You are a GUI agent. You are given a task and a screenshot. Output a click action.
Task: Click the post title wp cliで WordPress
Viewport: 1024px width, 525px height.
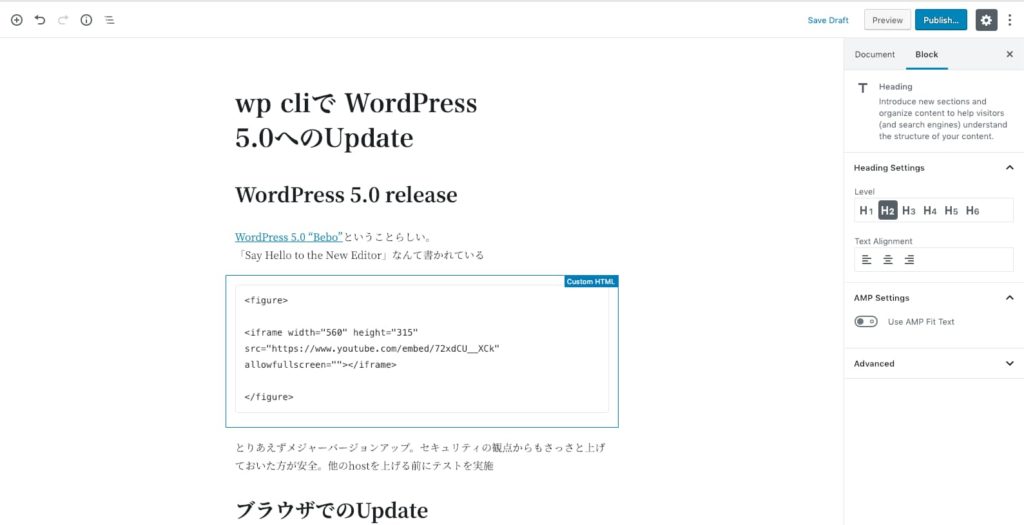tap(356, 121)
